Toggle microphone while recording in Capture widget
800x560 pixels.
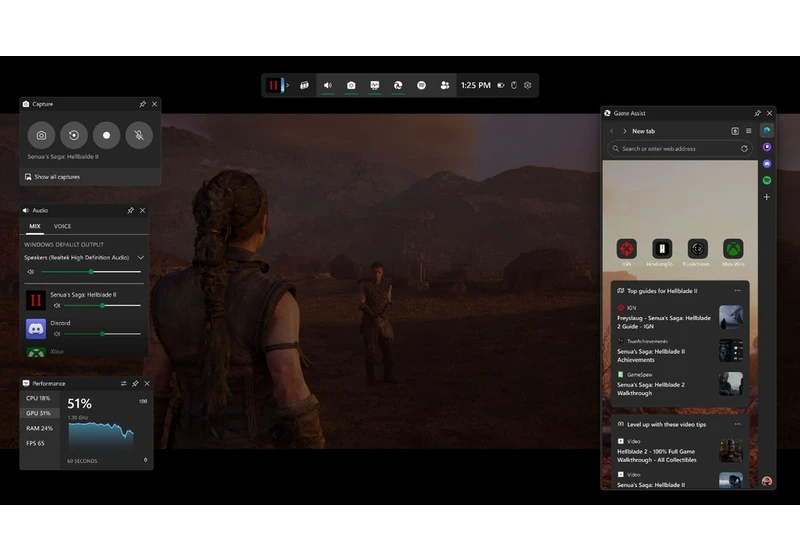tap(139, 135)
